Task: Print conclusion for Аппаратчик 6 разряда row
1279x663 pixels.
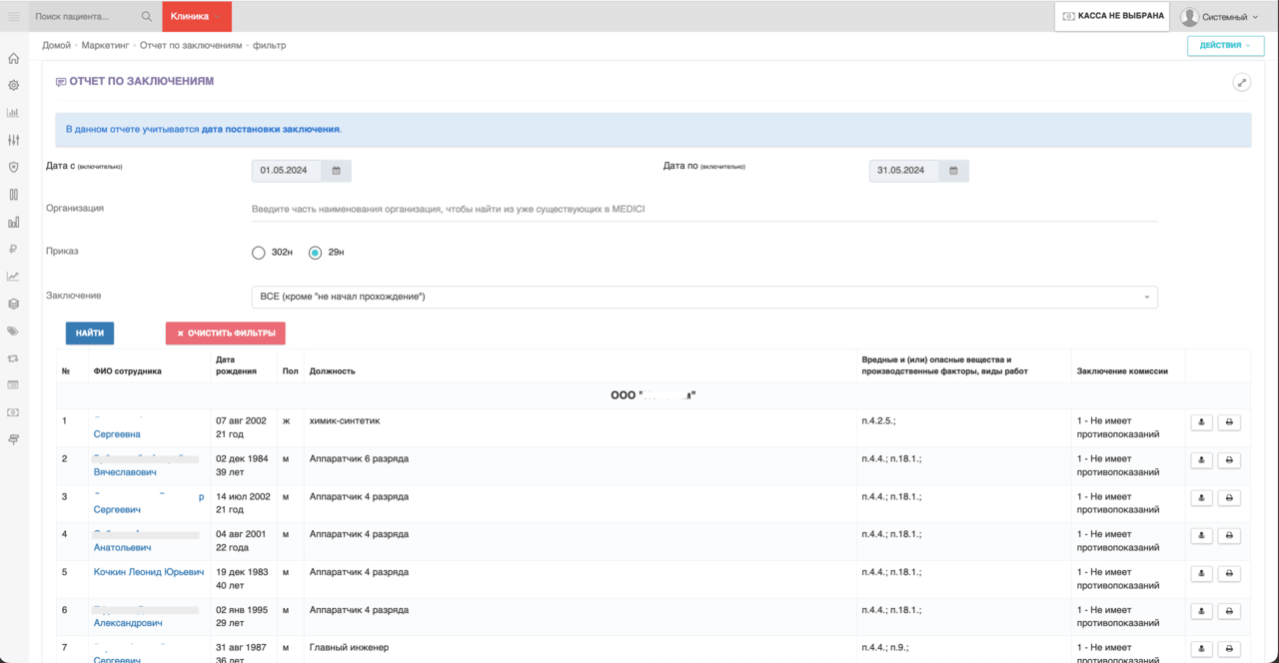Action: (1229, 460)
